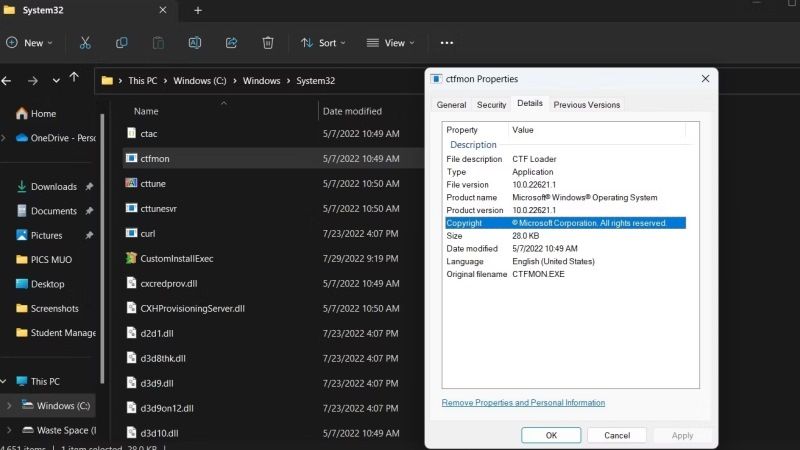The width and height of the screenshot is (800, 450).
Task: Open the New item dropdown
Action: tap(29, 43)
